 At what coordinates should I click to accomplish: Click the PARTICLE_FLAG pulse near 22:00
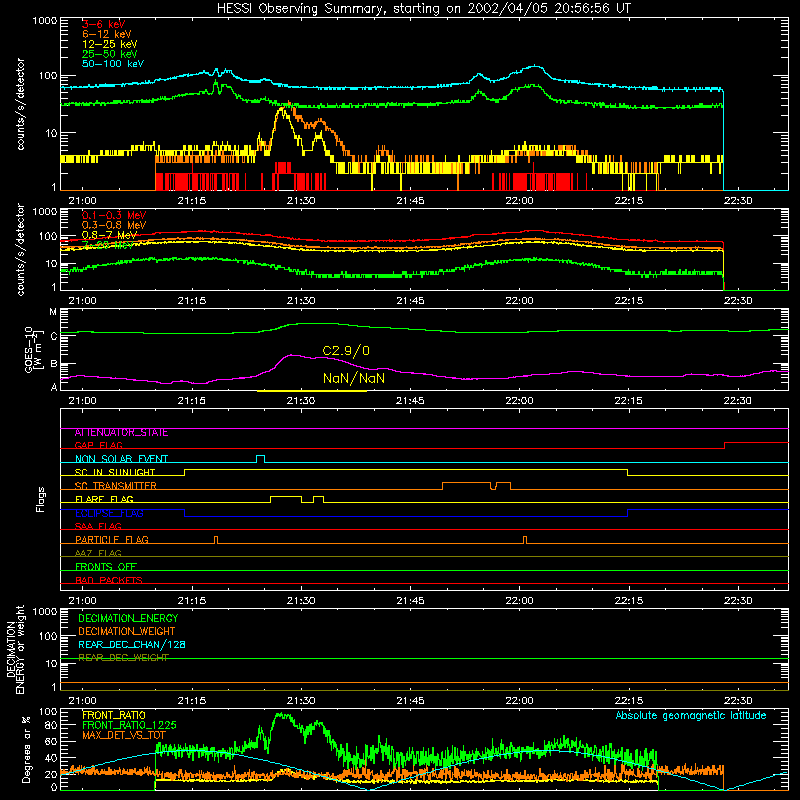click(525, 540)
